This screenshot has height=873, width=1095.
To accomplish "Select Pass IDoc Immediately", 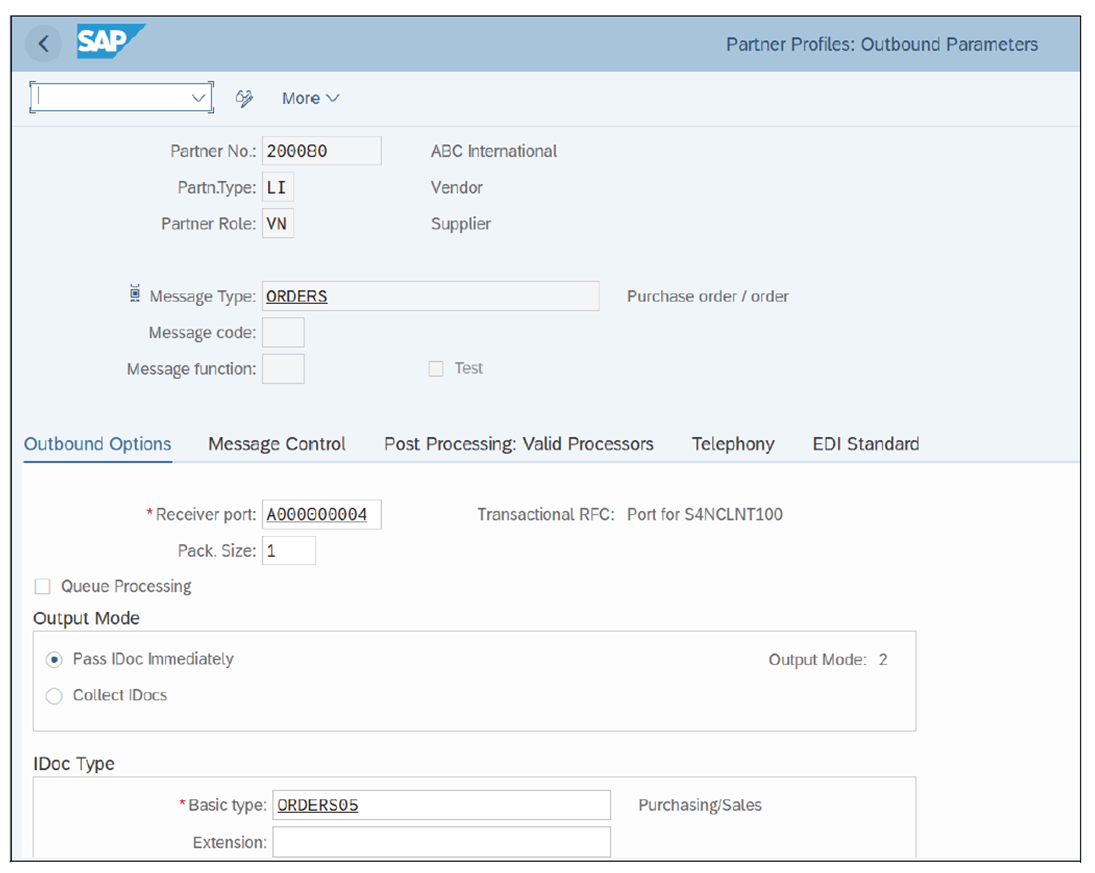I will tap(54, 659).
